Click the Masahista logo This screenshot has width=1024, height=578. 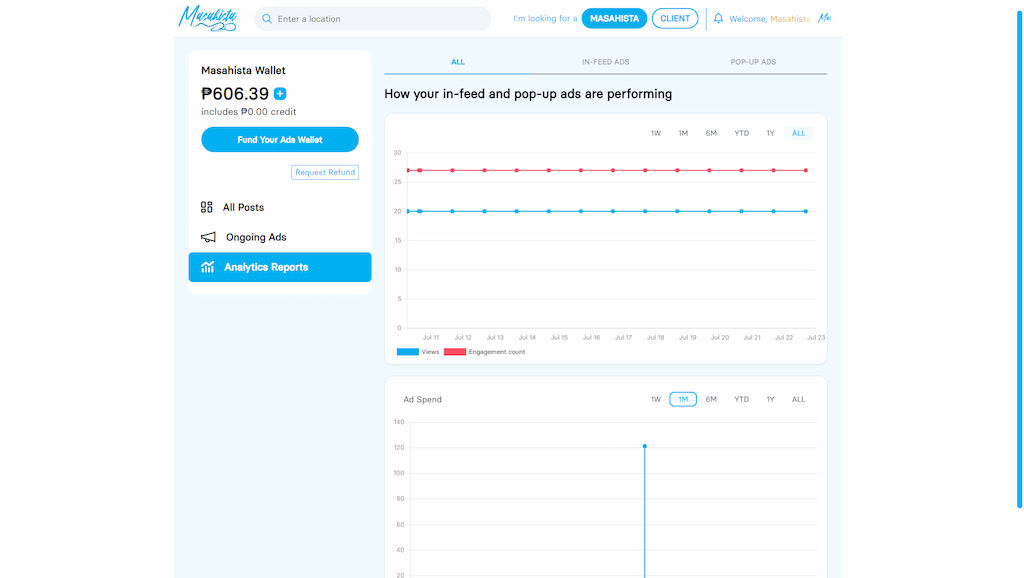[207, 18]
